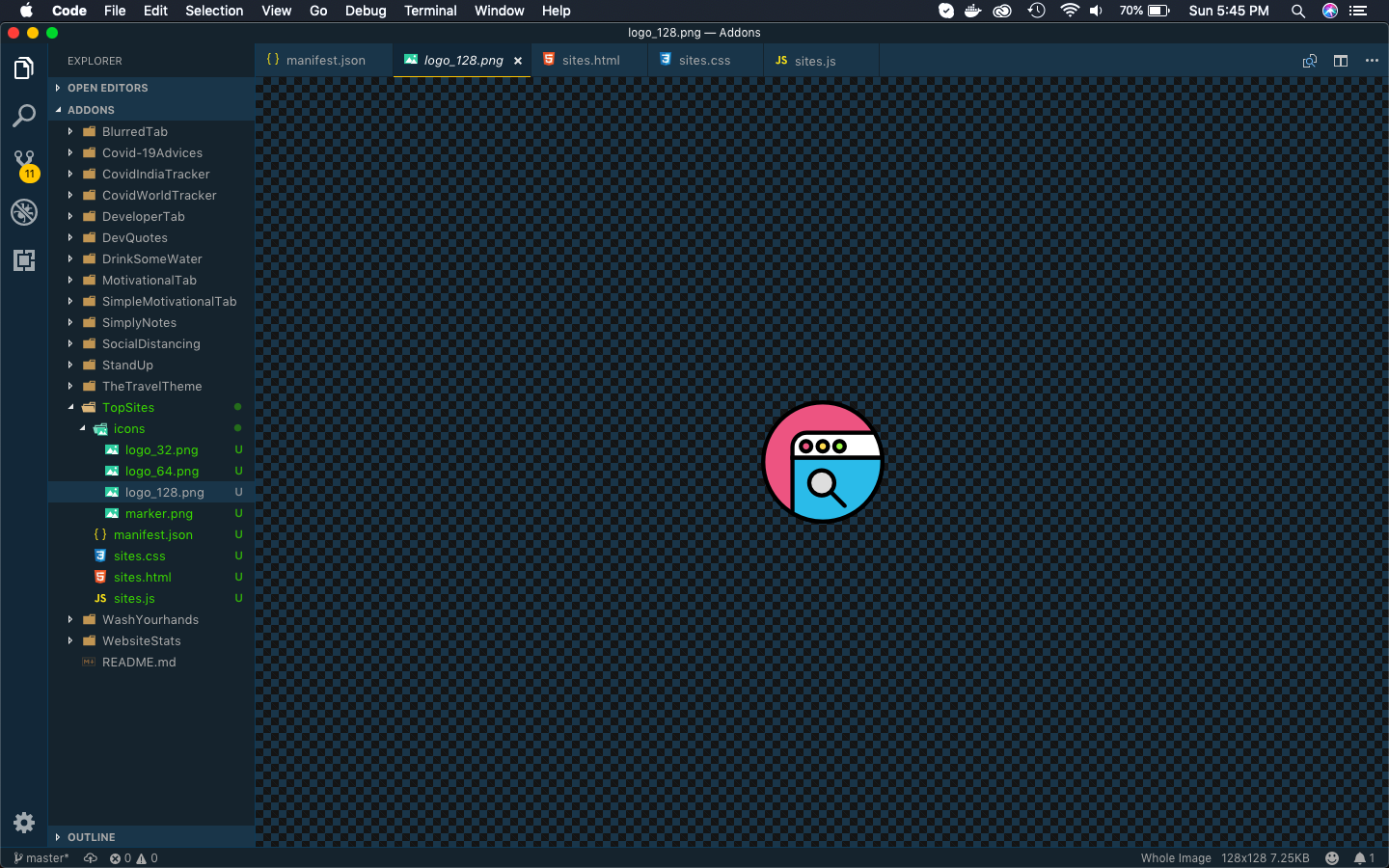
Task: Open the More Actions ellipsis menu
Action: [1372, 61]
